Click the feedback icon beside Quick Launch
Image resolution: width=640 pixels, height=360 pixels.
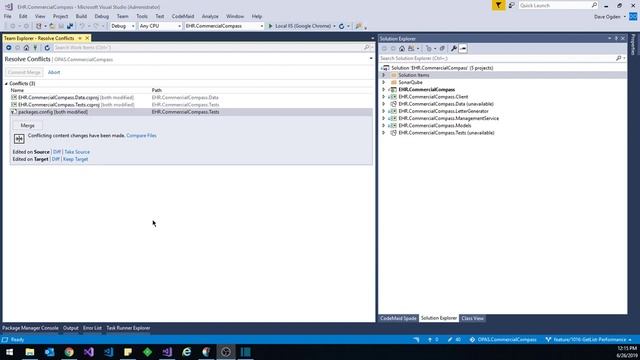click(511, 5)
